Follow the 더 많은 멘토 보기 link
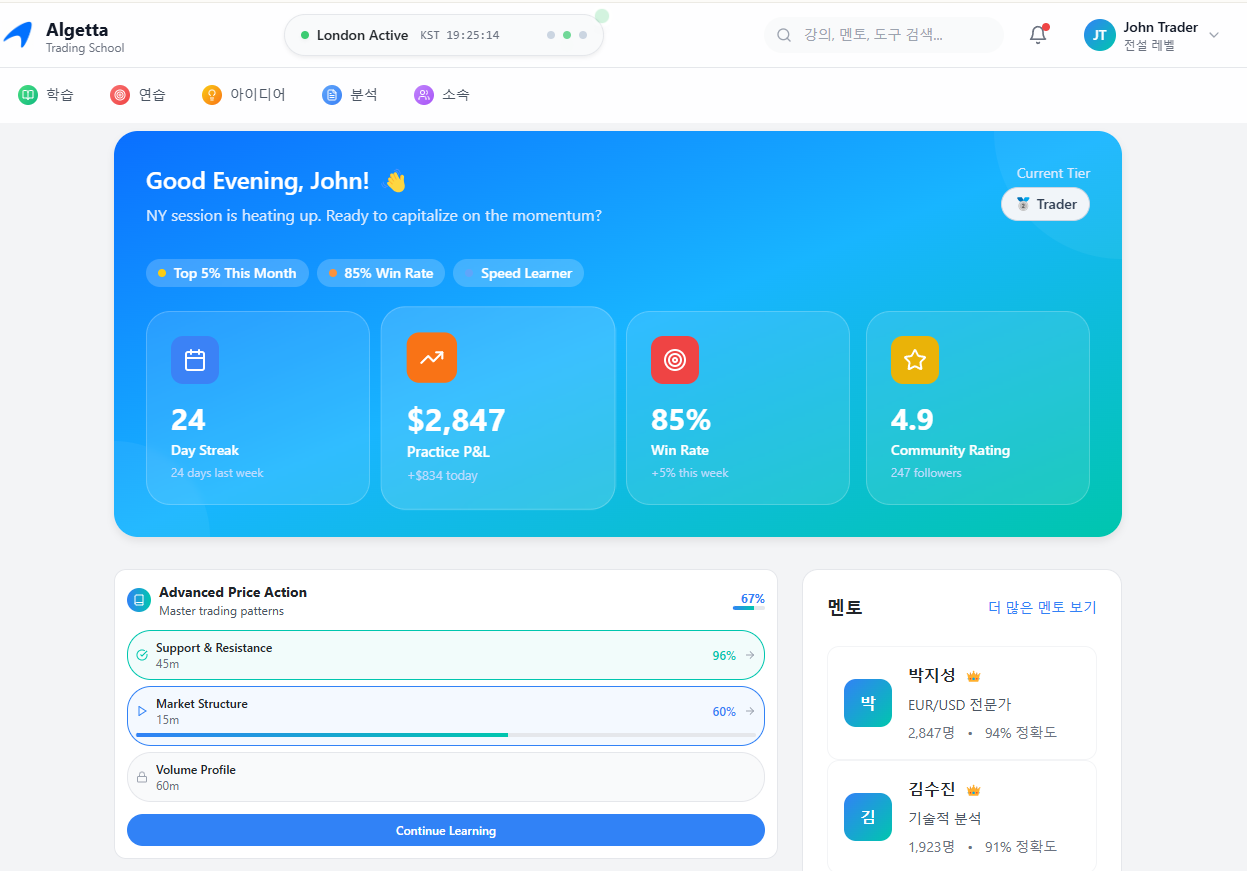 pyautogui.click(x=1042, y=607)
